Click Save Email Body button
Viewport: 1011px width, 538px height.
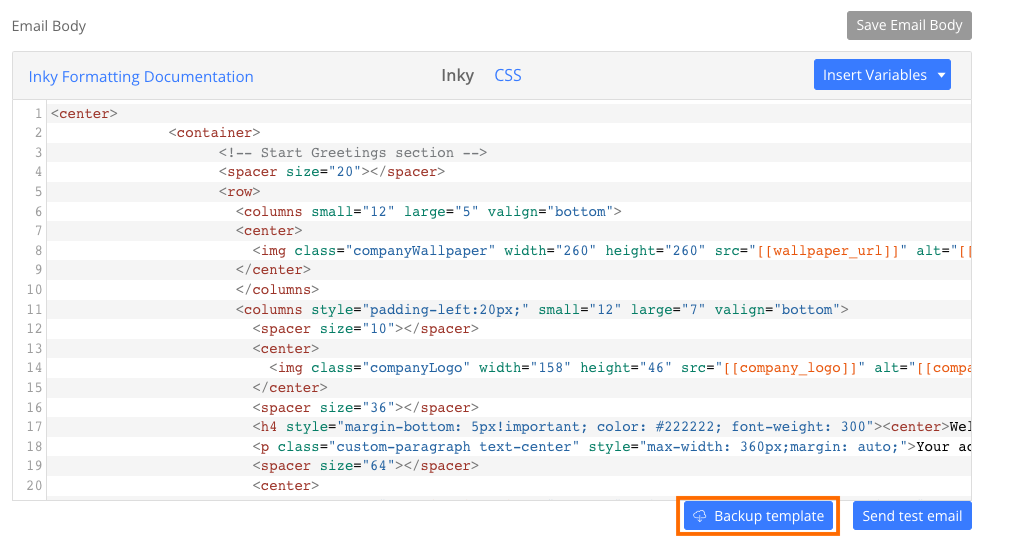point(909,25)
